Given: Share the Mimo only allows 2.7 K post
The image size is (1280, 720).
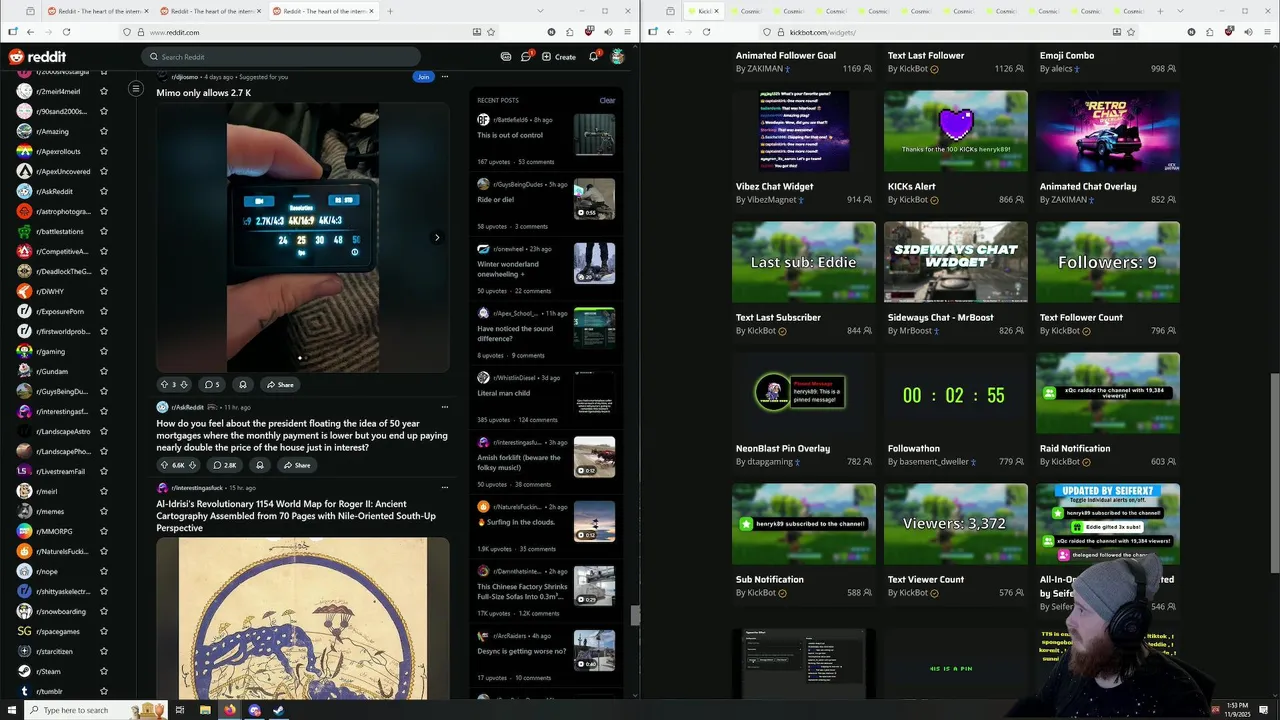Looking at the screenshot, I should tap(280, 384).
